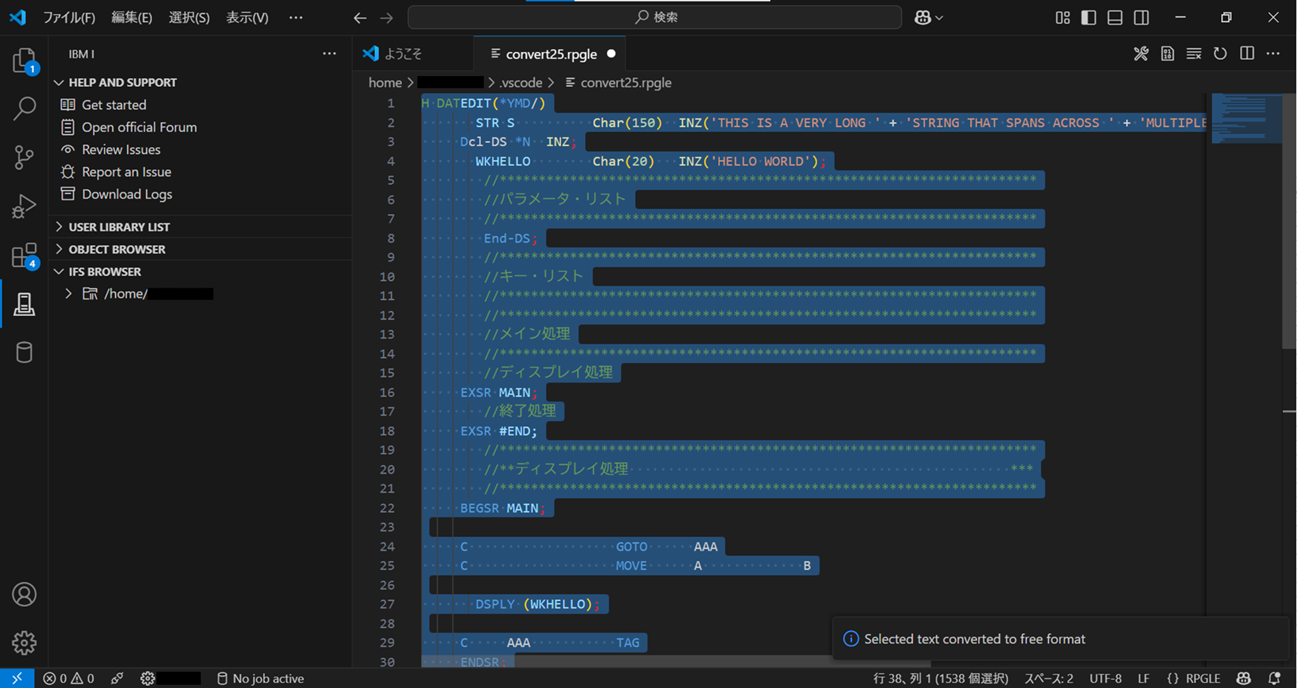
Task: Open the Copilot dropdown arrow in title bar
Action: (939, 18)
